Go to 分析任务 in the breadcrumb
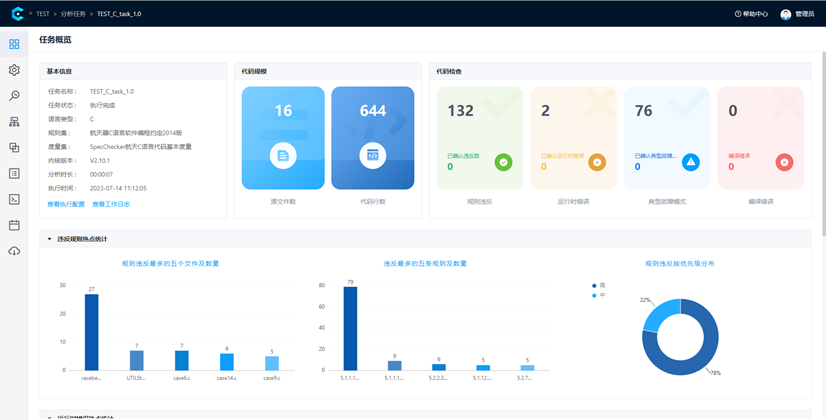826x420 pixels. [x=76, y=14]
